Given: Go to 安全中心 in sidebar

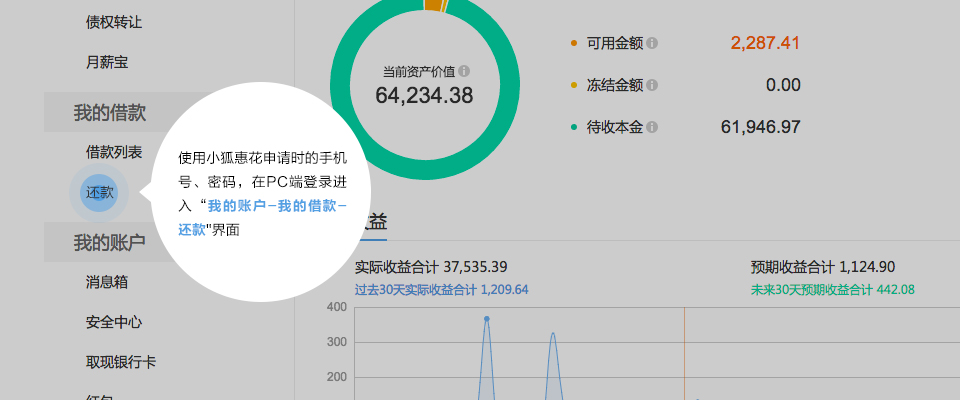Looking at the screenshot, I should click(113, 322).
